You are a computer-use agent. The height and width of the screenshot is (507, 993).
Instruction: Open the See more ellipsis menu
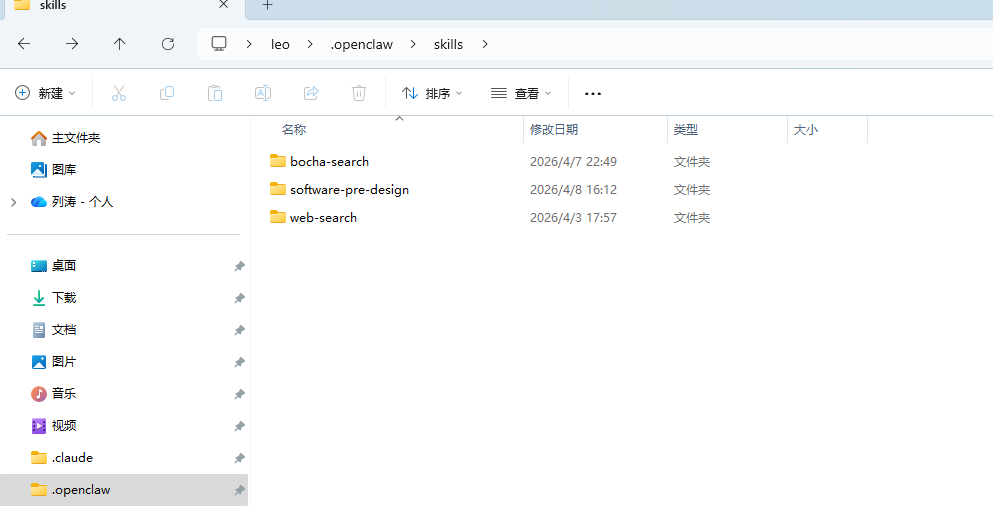tap(593, 93)
